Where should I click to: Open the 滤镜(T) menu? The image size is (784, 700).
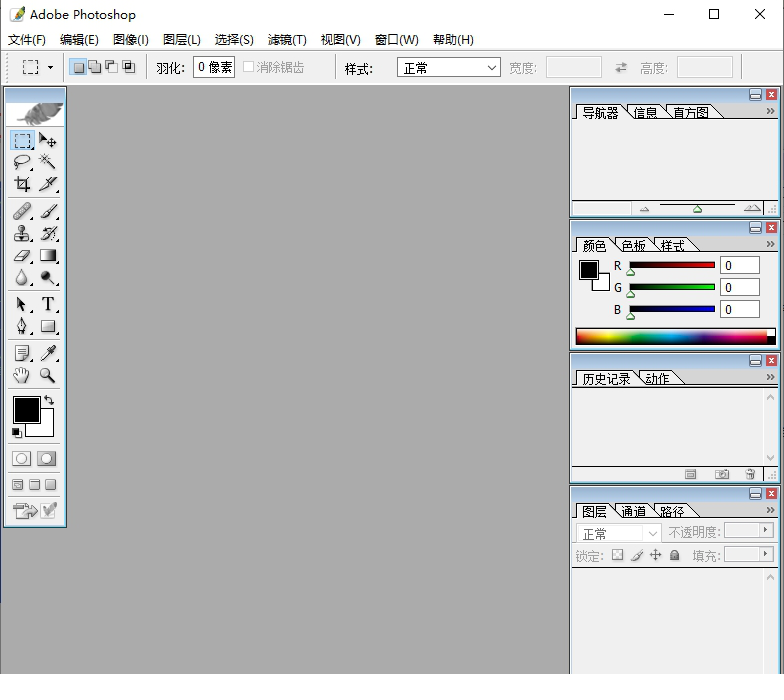287,40
